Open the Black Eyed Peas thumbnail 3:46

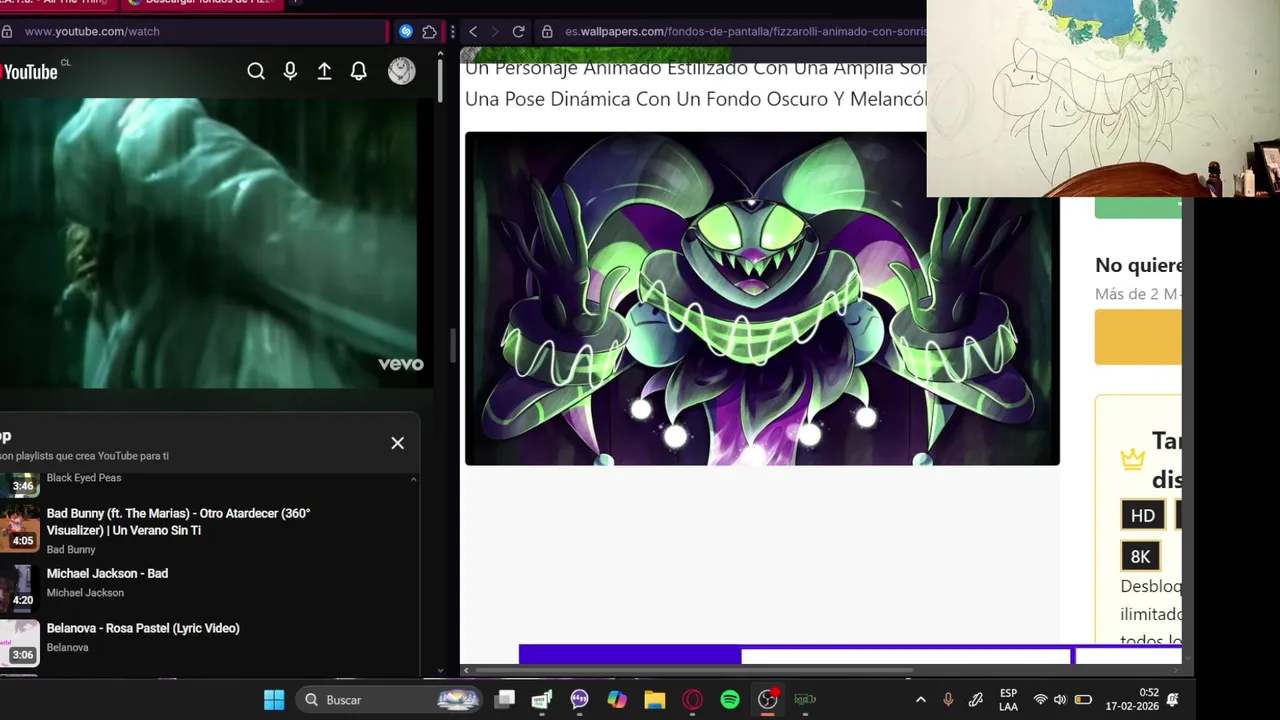[20, 485]
